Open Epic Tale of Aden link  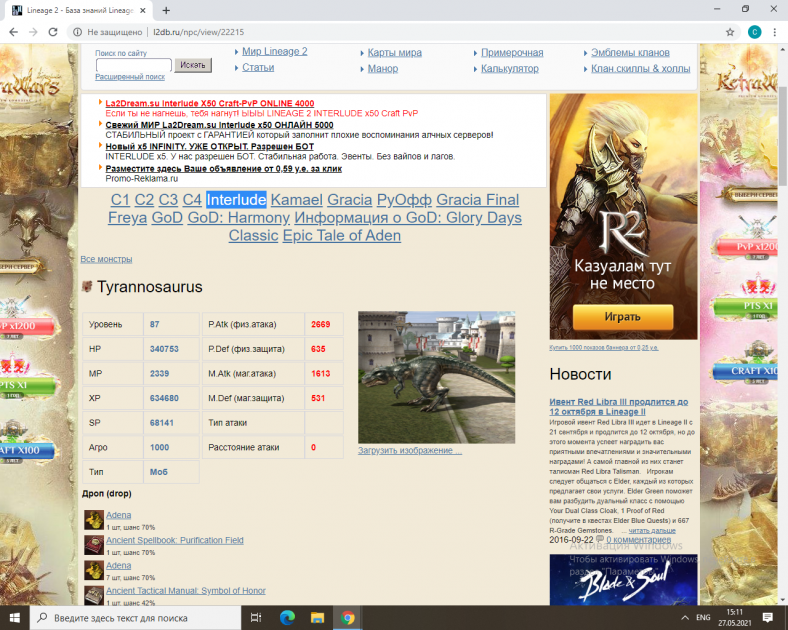[342, 236]
